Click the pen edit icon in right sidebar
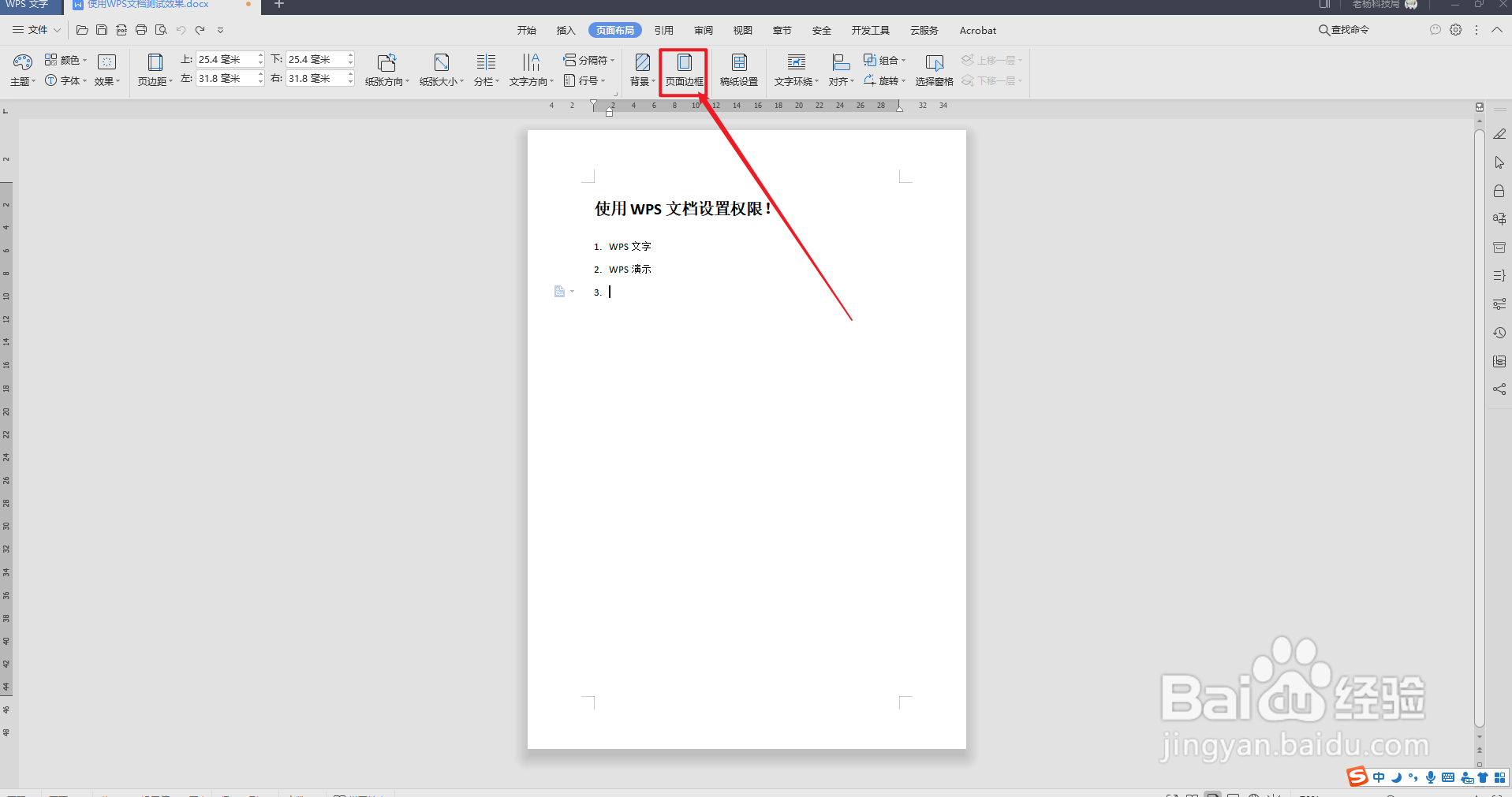Screen dimensions: 1512x797 coord(1499,134)
